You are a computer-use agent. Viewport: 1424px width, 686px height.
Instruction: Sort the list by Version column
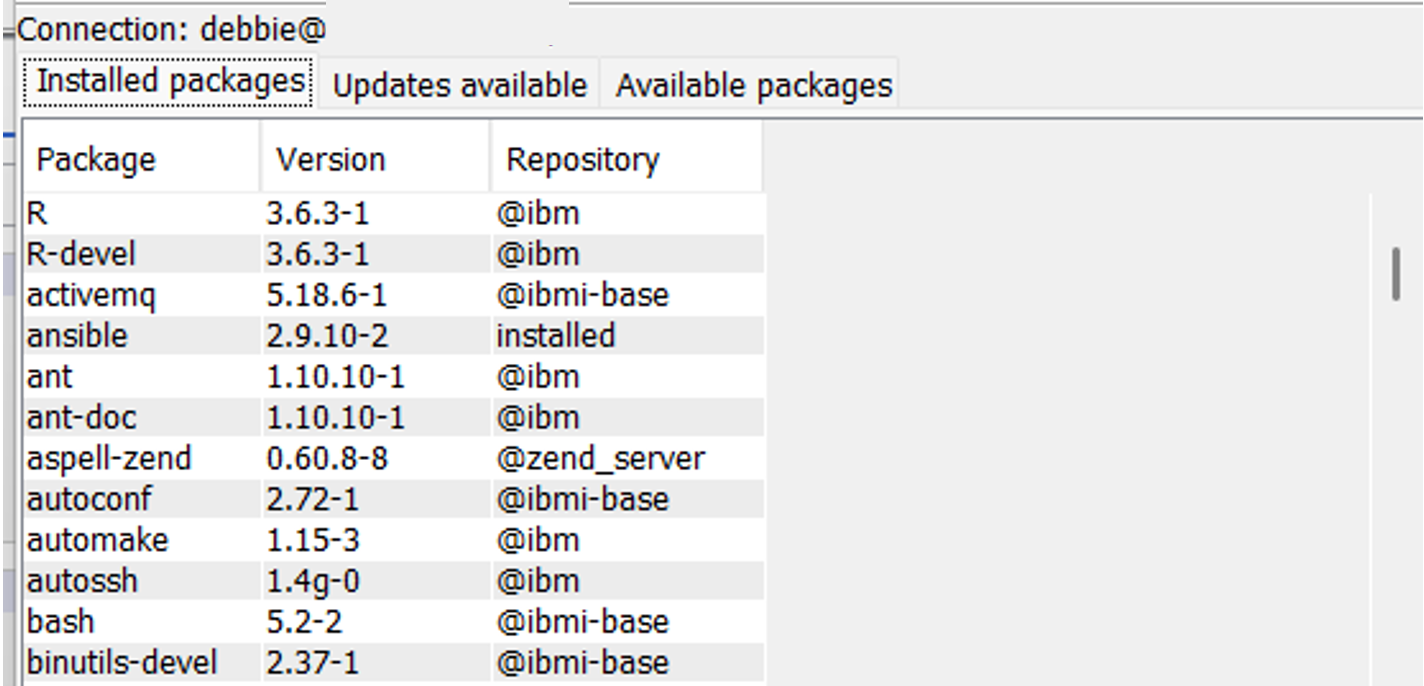pyautogui.click(x=331, y=157)
